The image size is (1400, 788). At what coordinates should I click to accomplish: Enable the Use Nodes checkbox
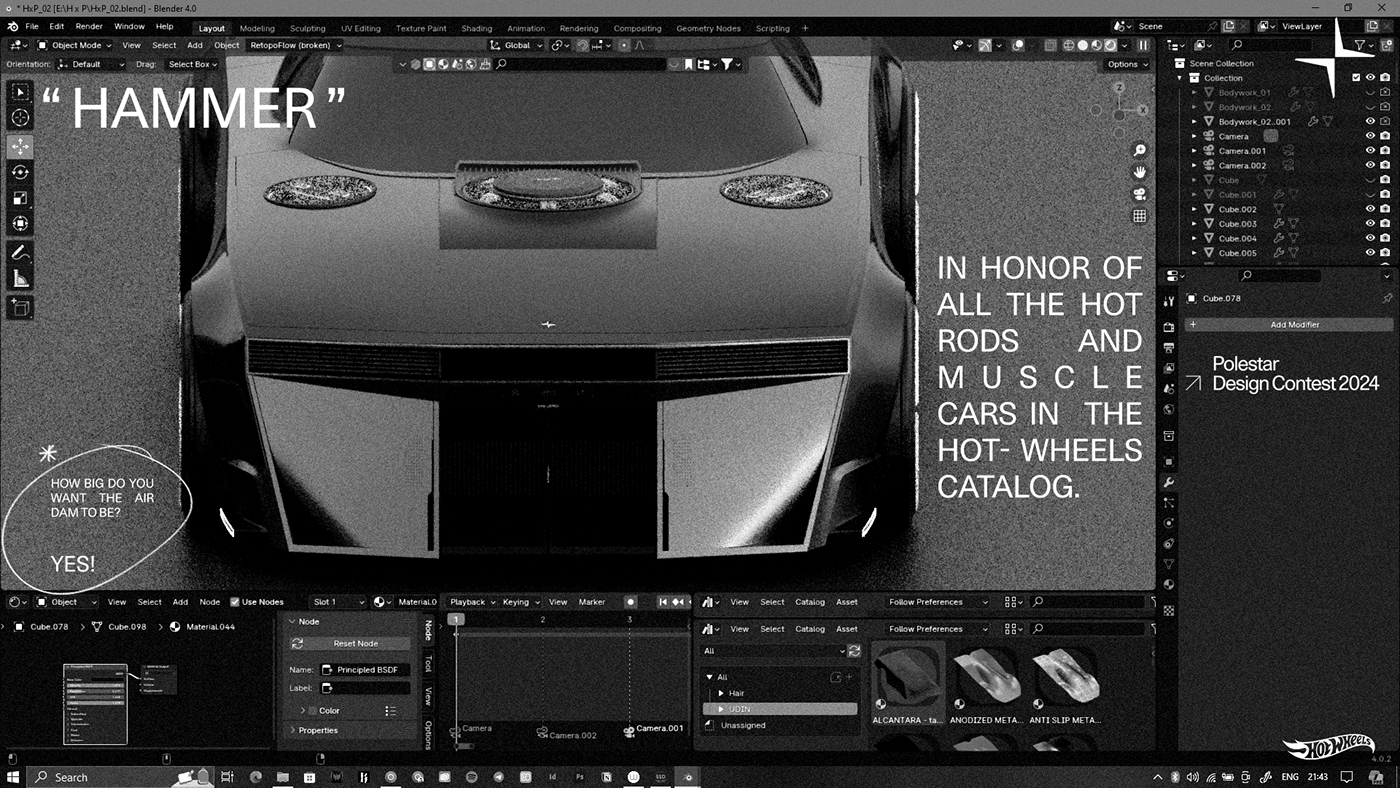[235, 602]
